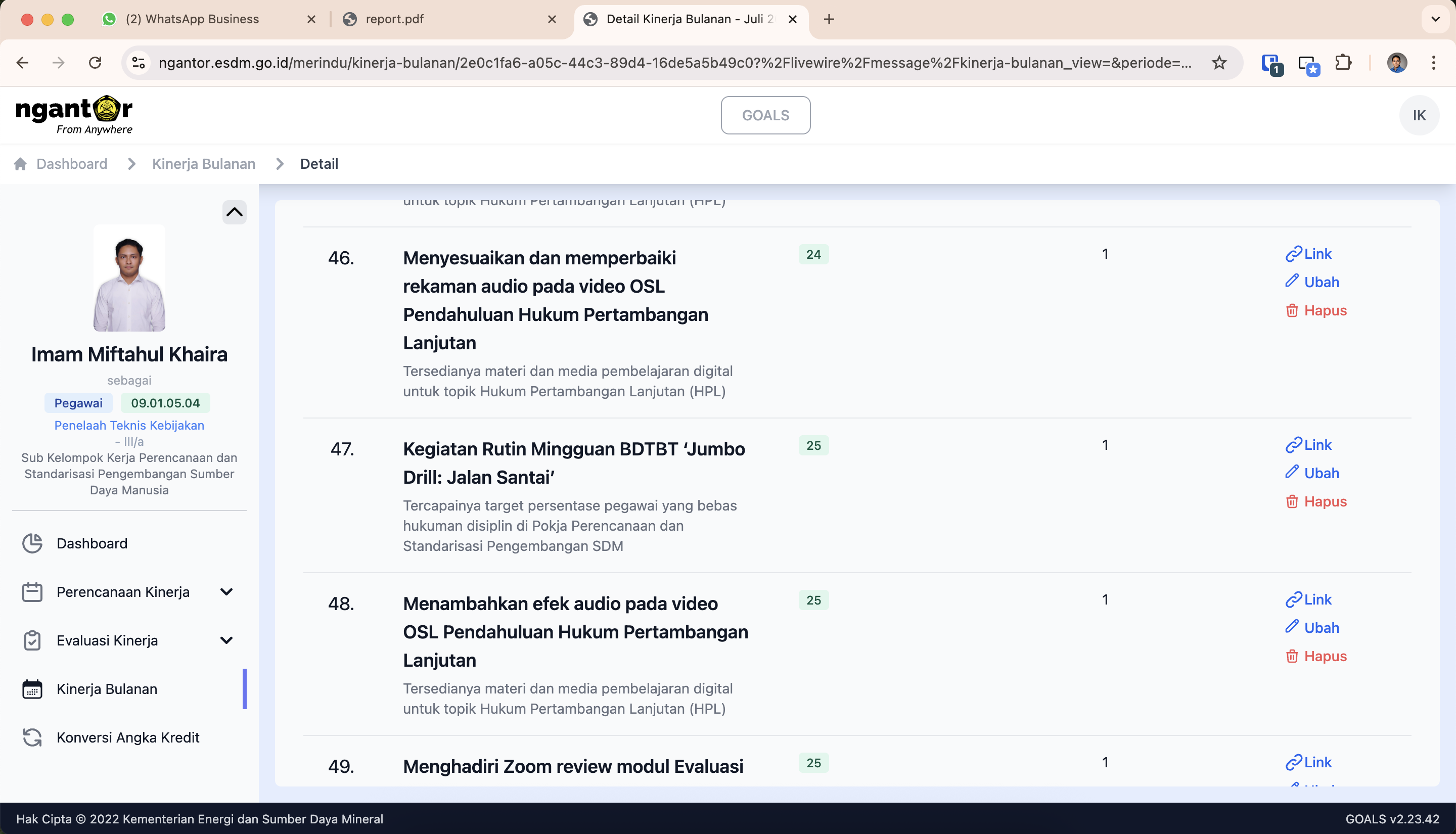Click the trash Hapus icon for item 46
Image resolution: width=1456 pixels, height=834 pixels.
click(x=1292, y=310)
